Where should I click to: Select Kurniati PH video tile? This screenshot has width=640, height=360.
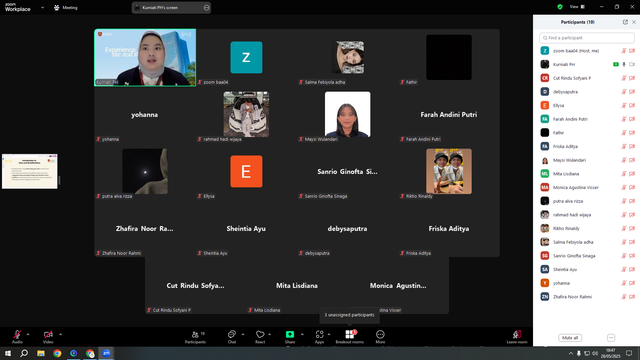(x=145, y=58)
